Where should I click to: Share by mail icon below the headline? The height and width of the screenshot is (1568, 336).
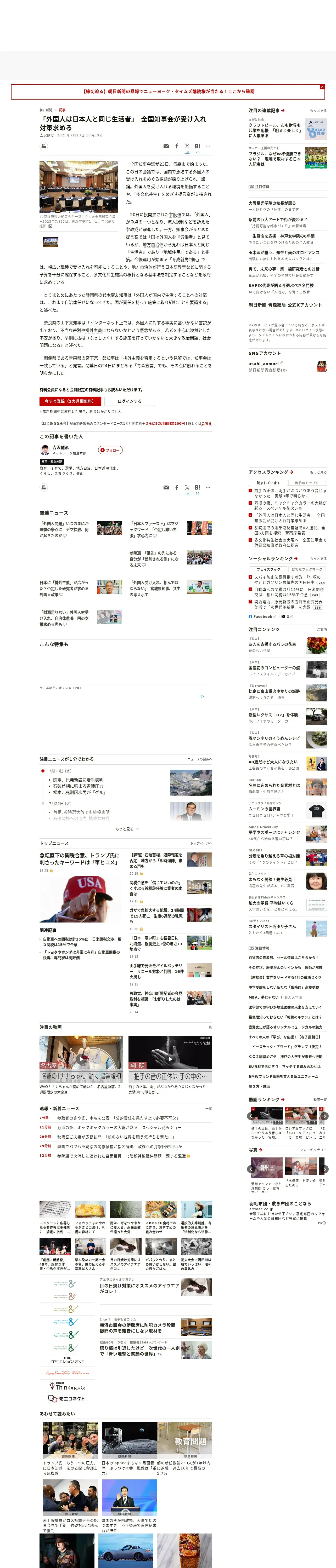166,146
